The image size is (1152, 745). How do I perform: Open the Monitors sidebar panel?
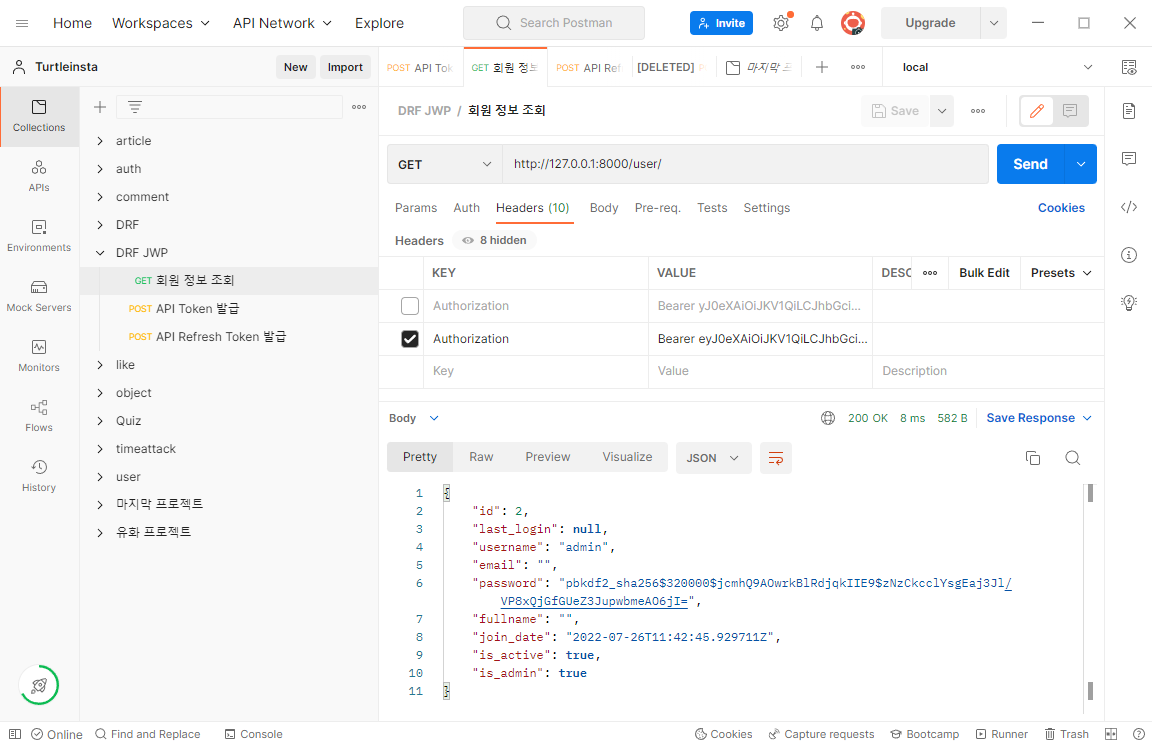(39, 356)
